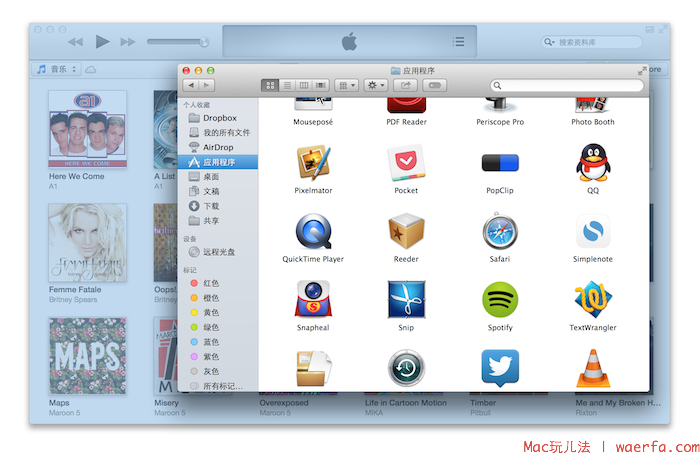Switch Finder to column view
The height and width of the screenshot is (457, 700).
point(304,85)
